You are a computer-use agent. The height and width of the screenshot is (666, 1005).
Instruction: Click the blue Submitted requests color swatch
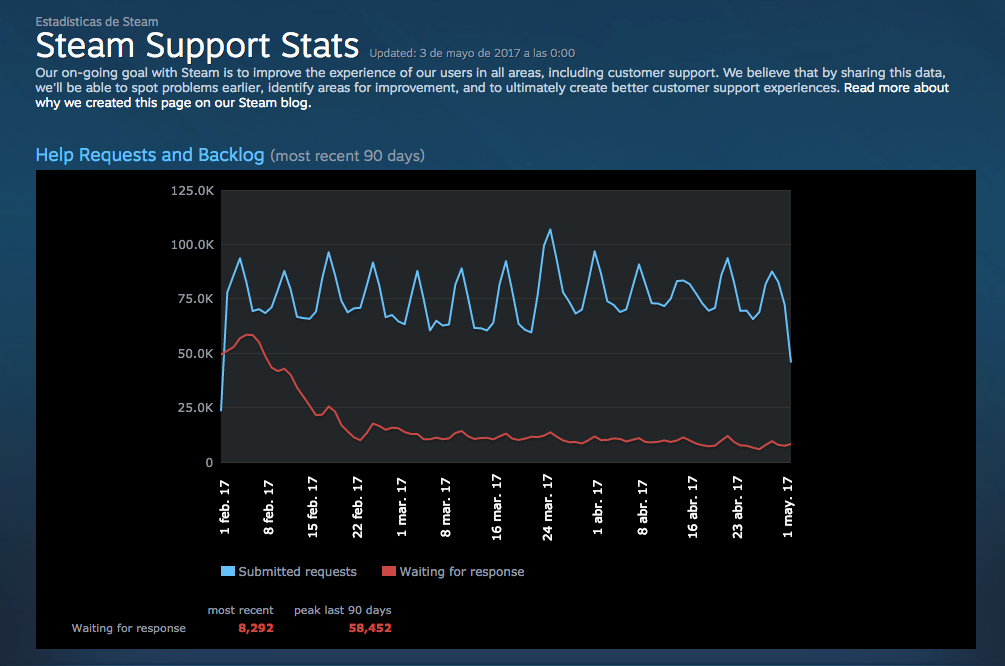[228, 571]
